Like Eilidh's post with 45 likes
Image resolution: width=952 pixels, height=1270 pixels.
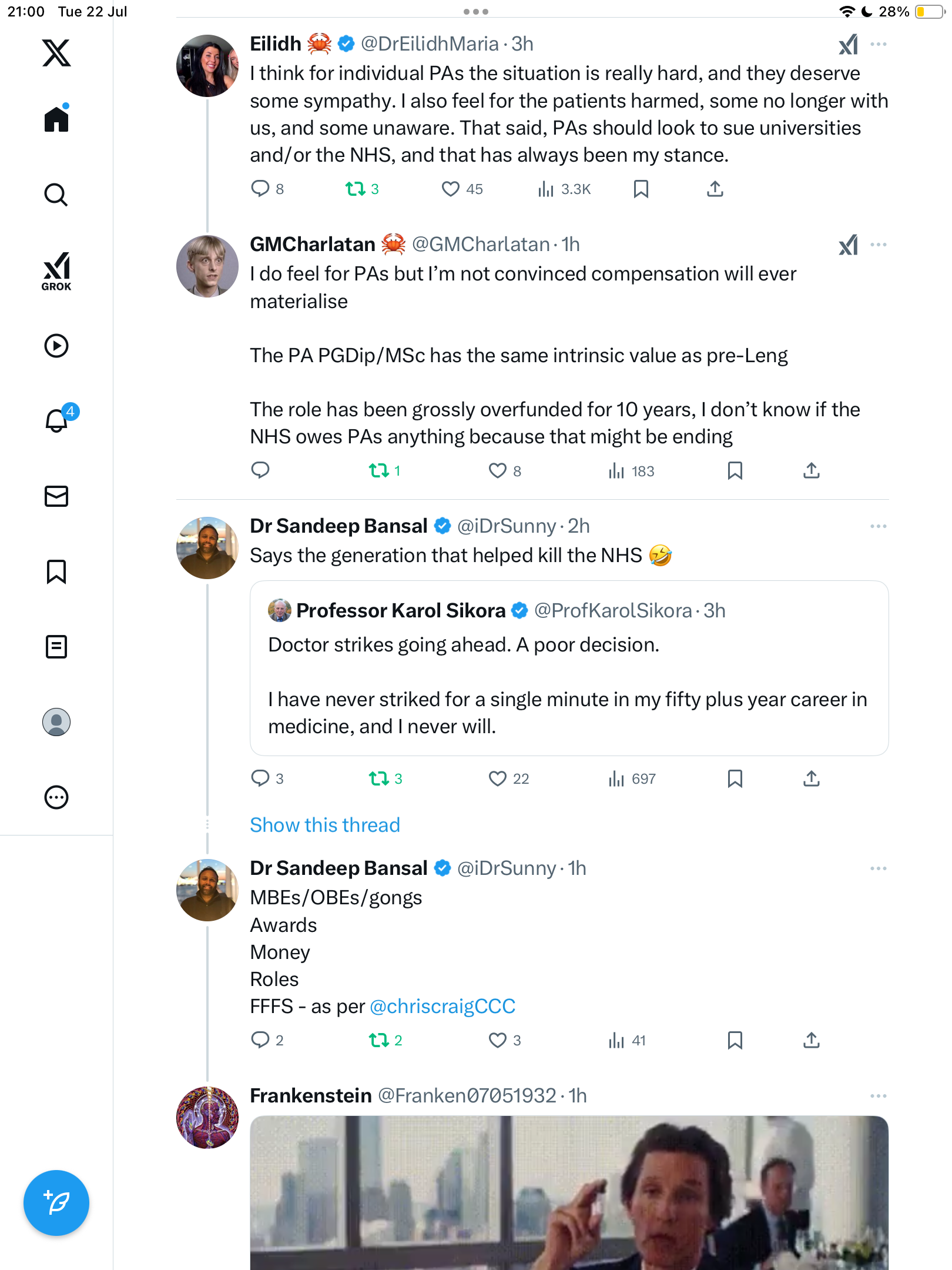[462, 189]
